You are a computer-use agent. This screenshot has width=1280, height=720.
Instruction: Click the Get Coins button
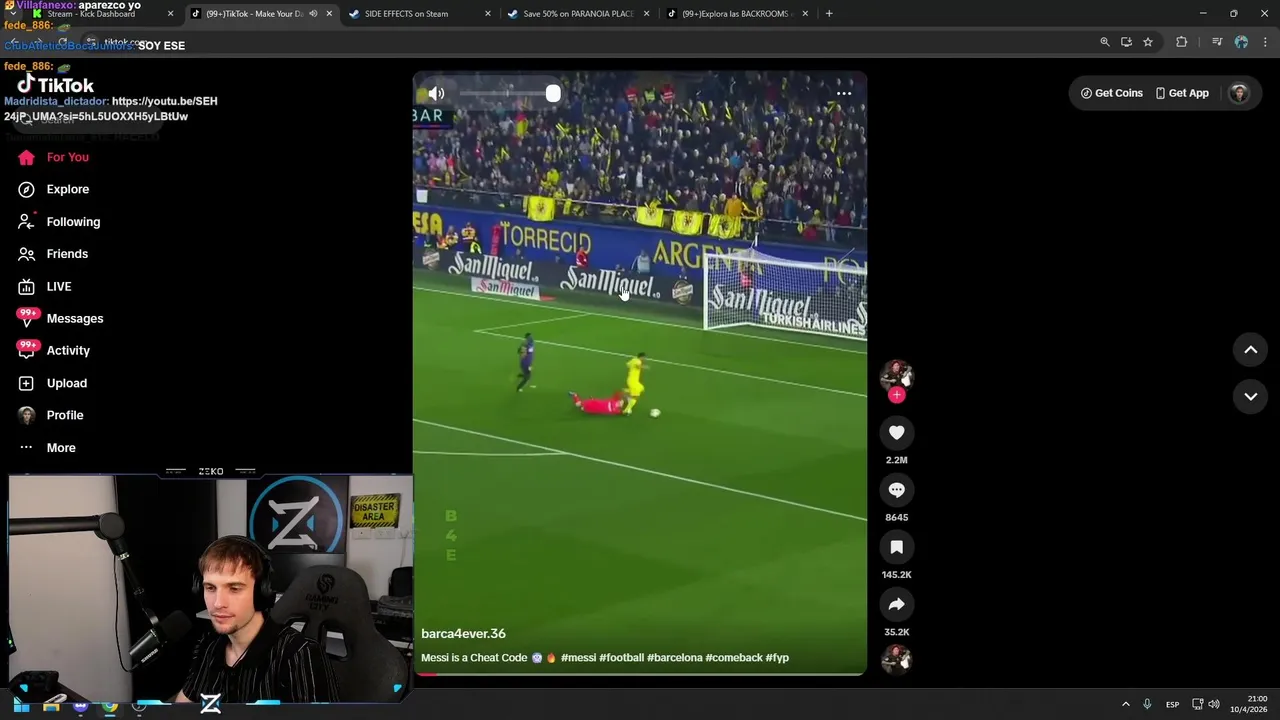[1112, 93]
